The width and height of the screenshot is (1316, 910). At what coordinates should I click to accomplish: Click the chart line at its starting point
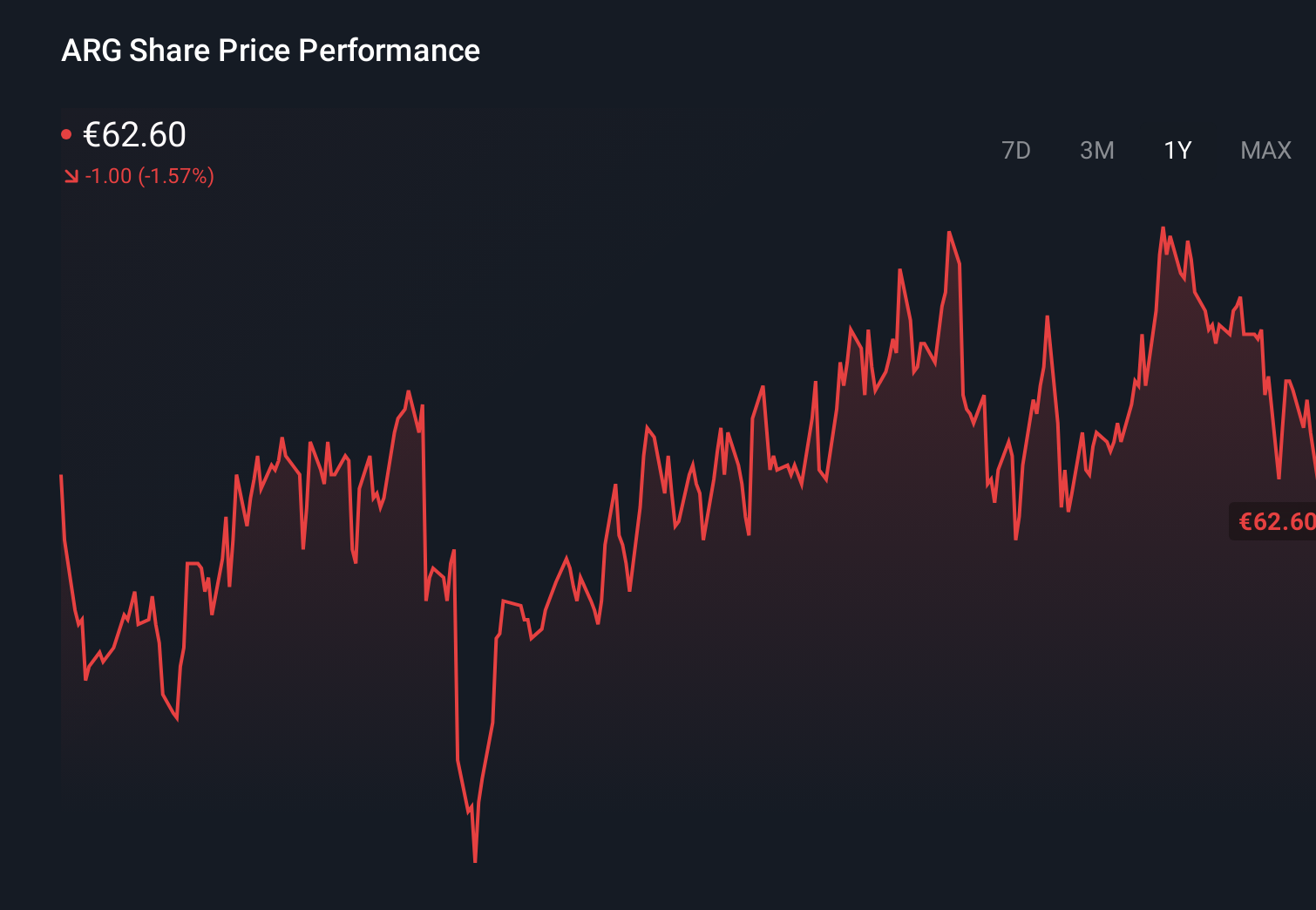[61, 475]
